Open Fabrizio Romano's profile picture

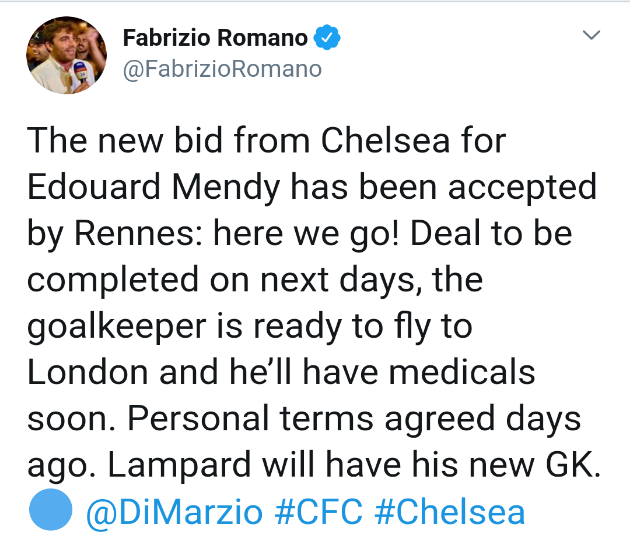pos(66,55)
